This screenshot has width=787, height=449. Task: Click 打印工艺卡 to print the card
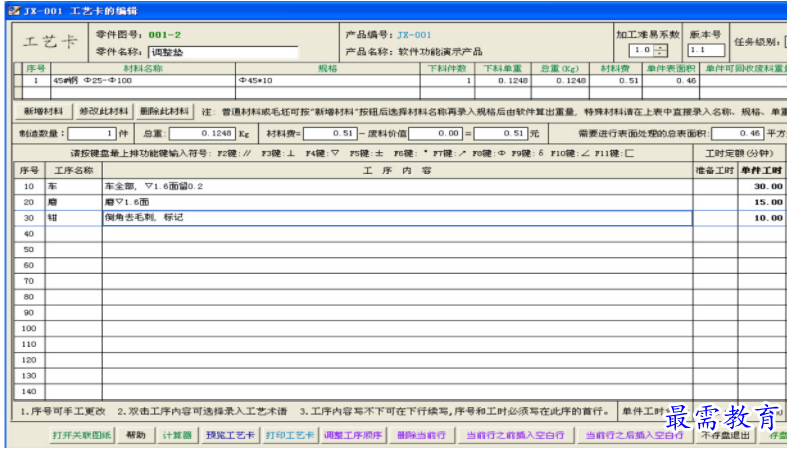290,435
